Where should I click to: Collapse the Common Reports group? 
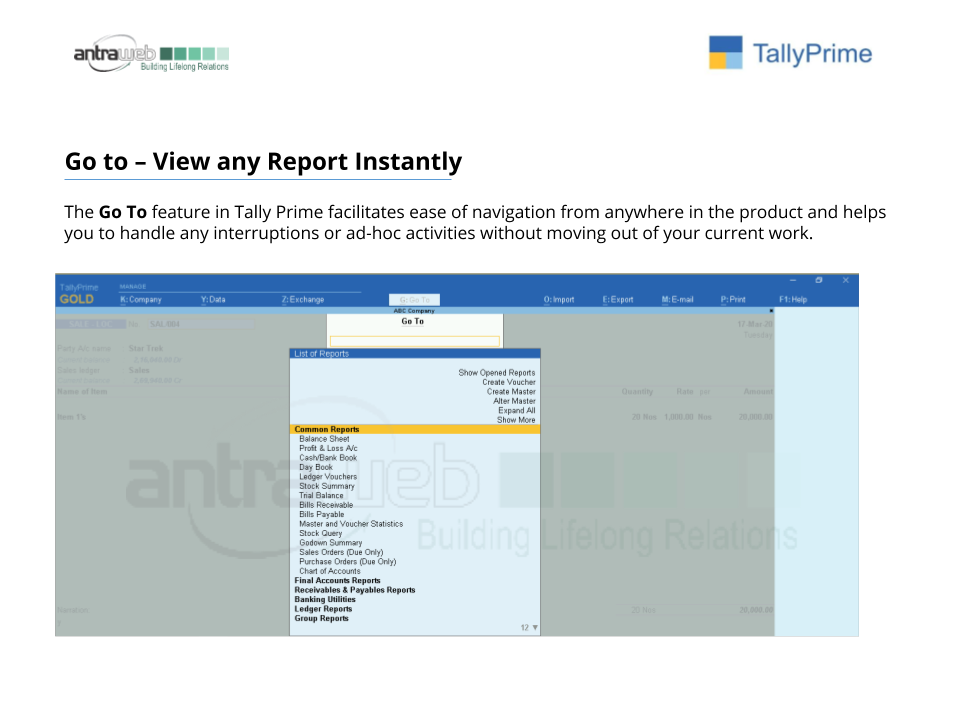[414, 429]
